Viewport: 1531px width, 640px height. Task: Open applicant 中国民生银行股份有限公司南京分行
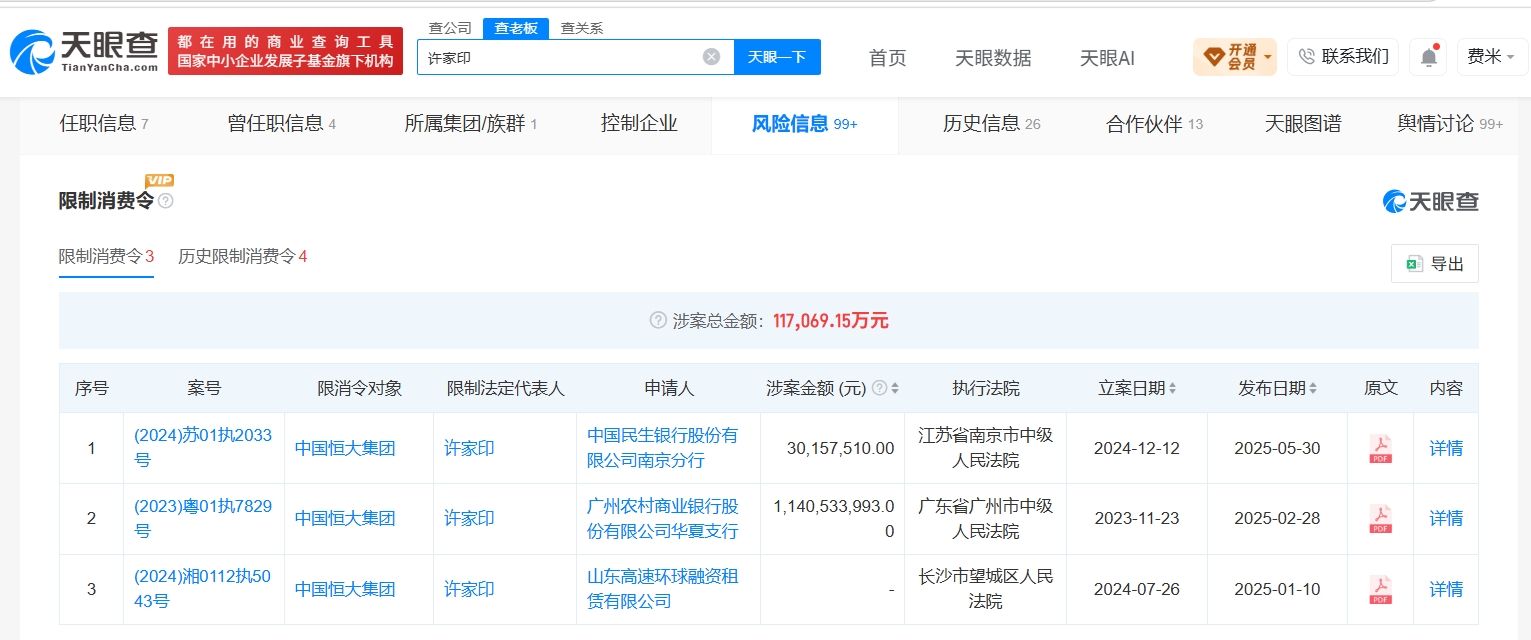point(662,448)
